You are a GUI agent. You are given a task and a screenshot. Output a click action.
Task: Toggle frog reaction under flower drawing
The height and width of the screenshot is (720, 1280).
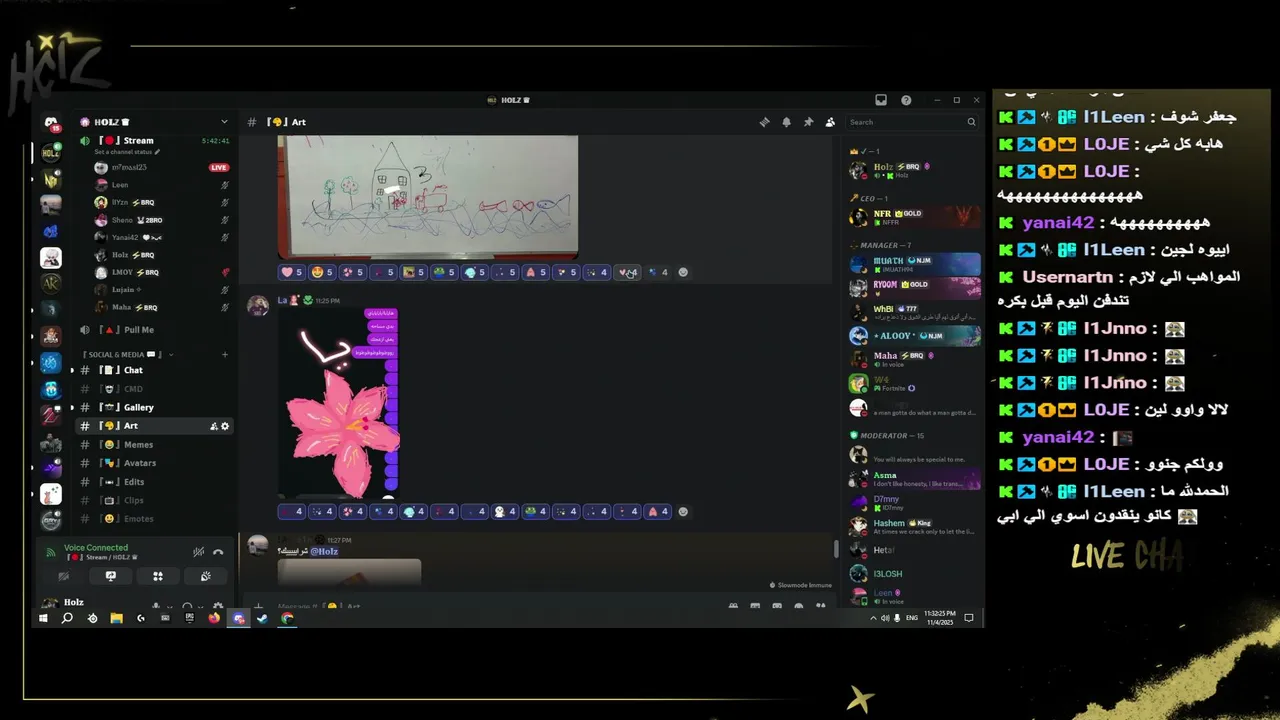[x=536, y=511]
